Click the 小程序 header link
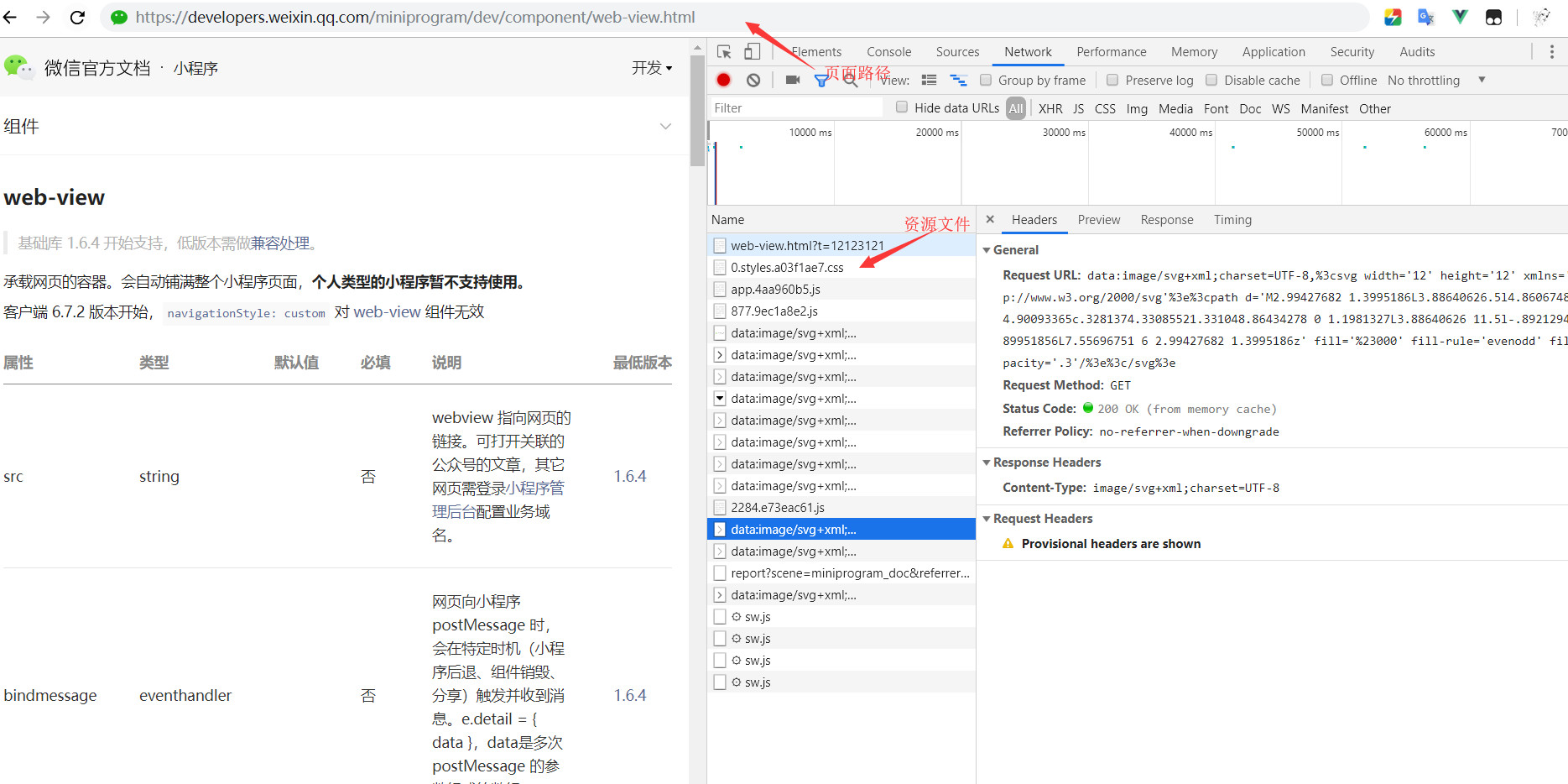 [195, 68]
